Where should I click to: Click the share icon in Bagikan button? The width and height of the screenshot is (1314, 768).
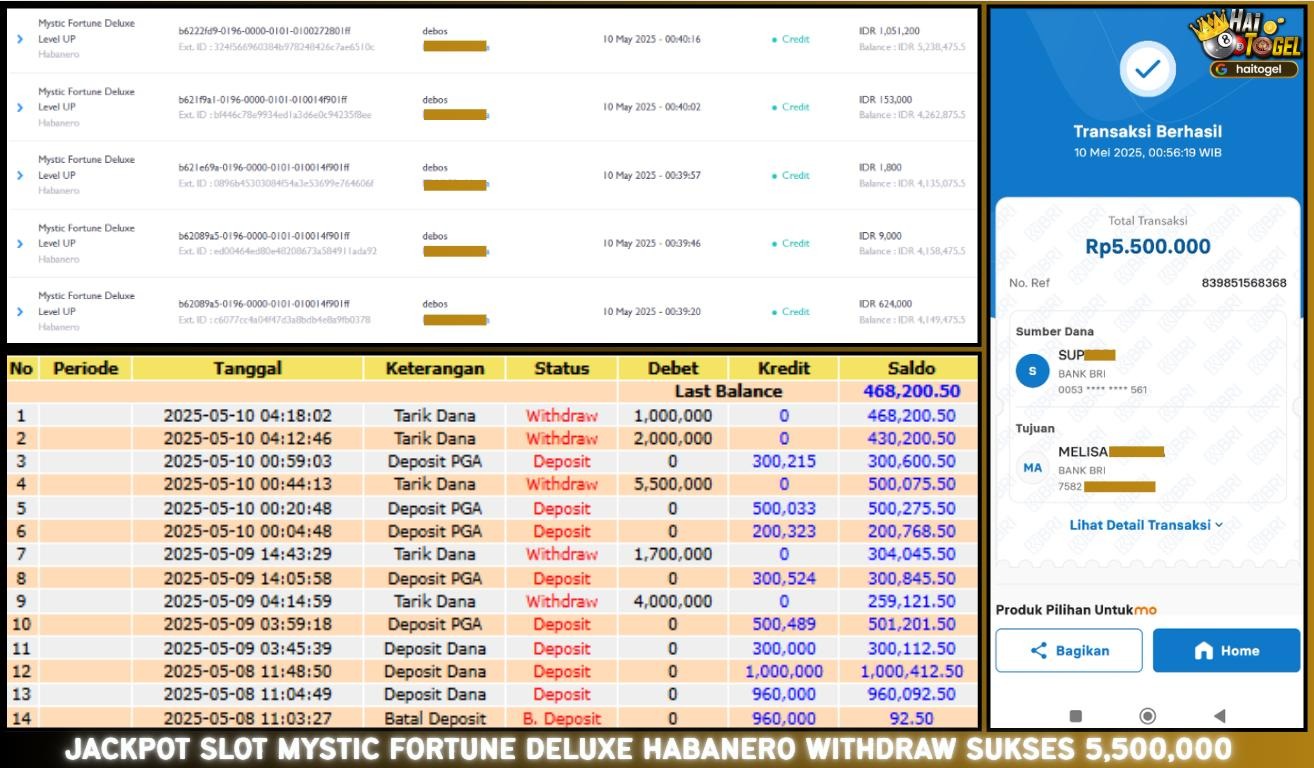coord(1039,651)
